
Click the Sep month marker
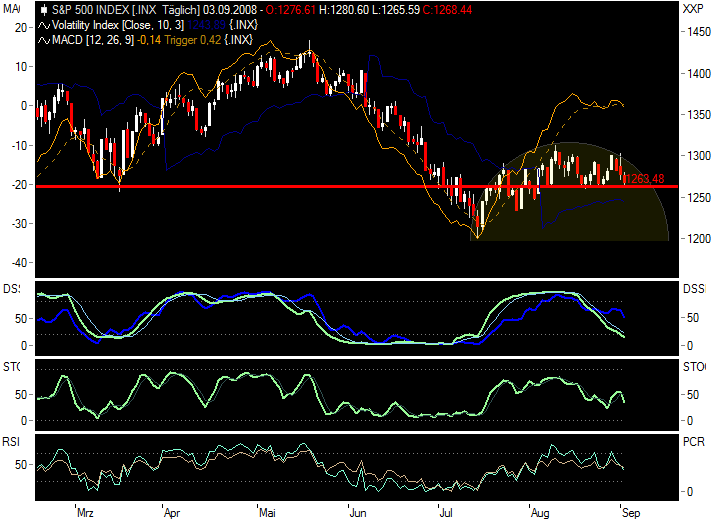click(x=631, y=513)
